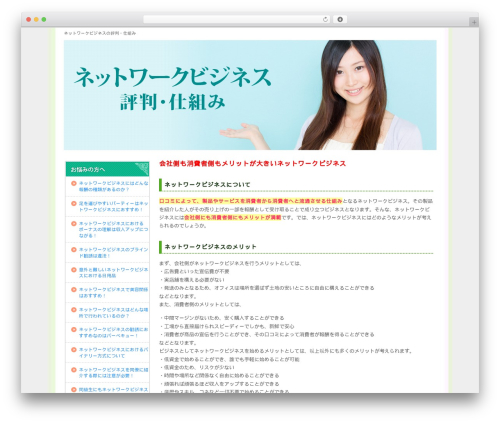Open link 意外と難しいネットワークビジネスにおける日用品
The image size is (500, 423).
pos(113,273)
